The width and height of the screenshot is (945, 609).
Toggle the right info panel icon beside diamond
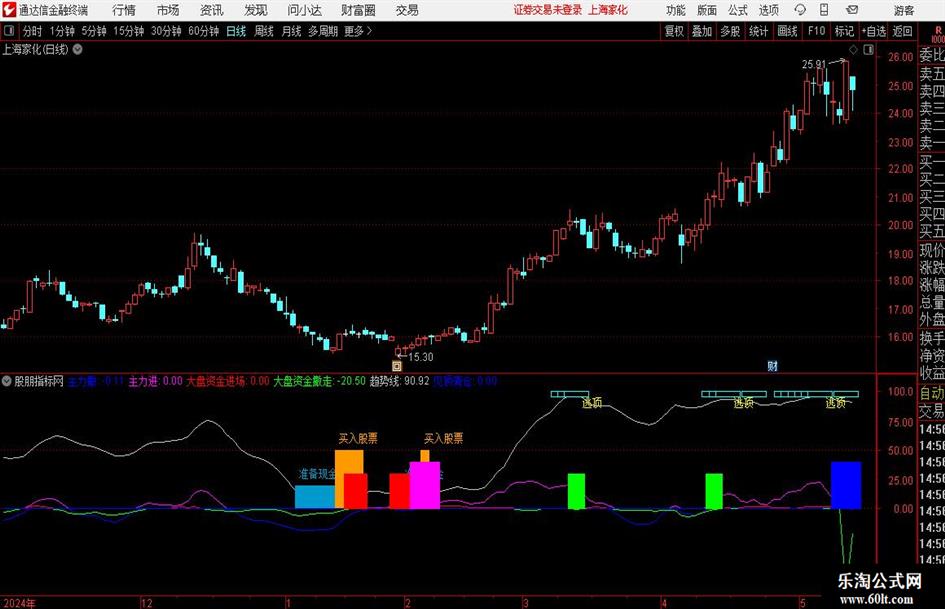coord(868,49)
